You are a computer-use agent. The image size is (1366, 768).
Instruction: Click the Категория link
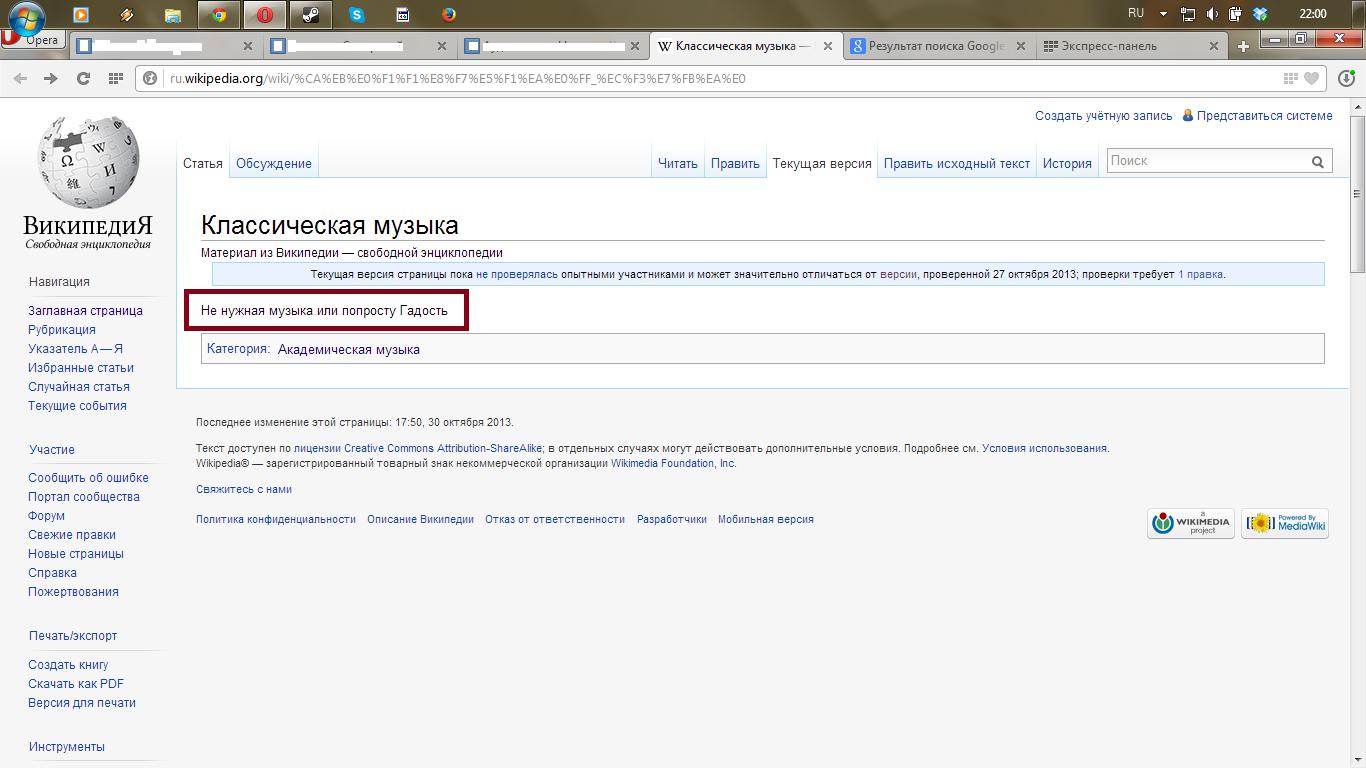click(237, 349)
